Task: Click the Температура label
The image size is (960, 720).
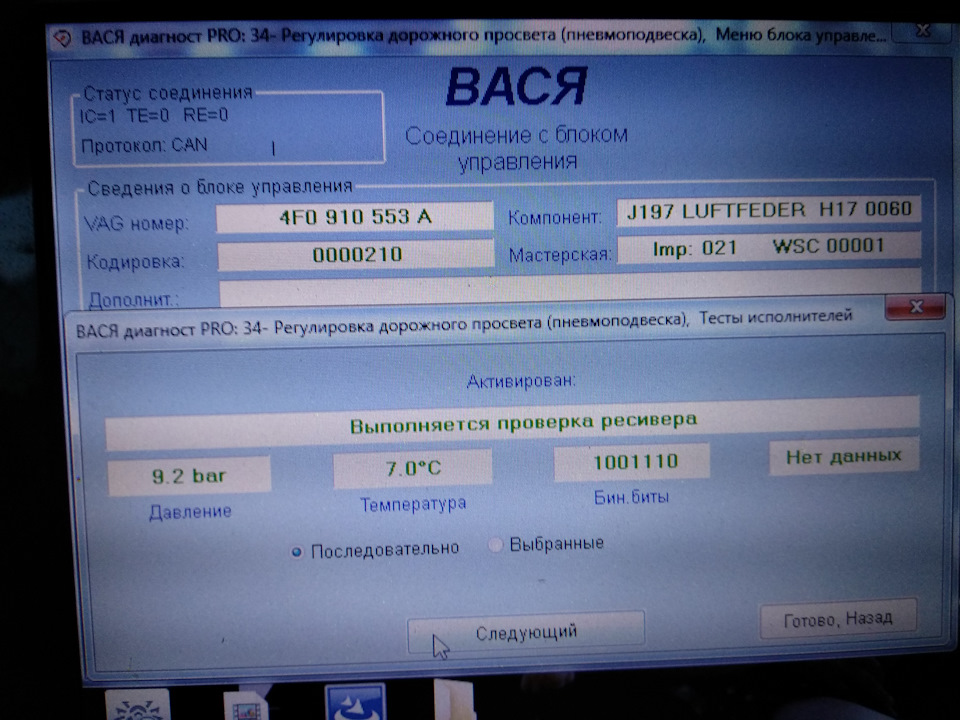Action: tap(413, 504)
